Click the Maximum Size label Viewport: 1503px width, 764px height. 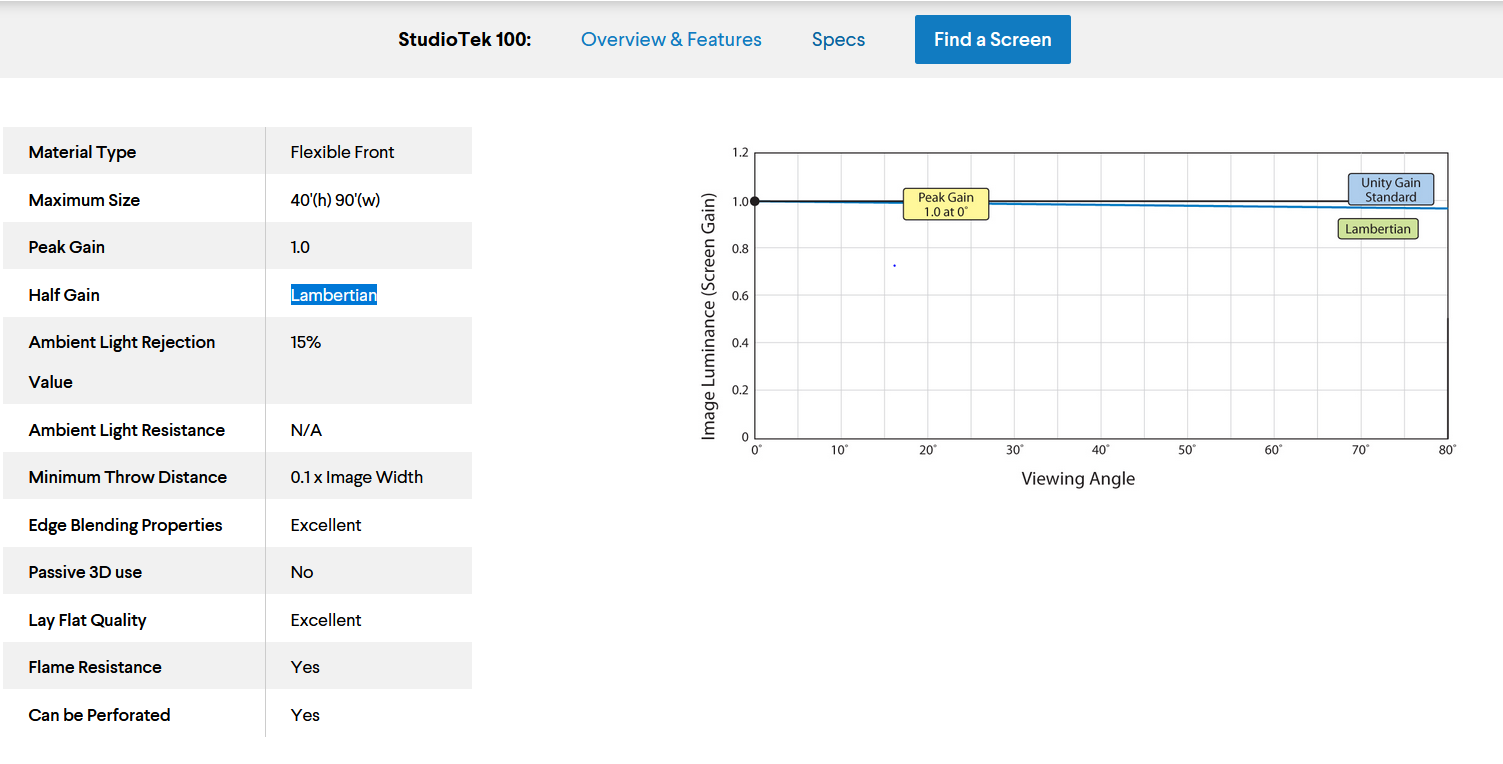tap(84, 200)
